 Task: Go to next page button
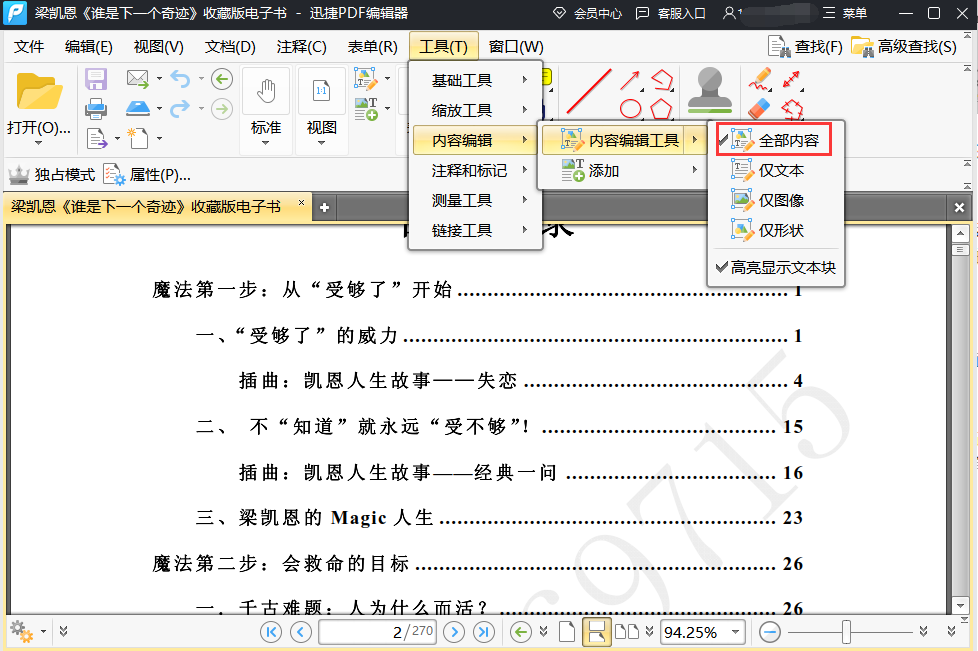[x=454, y=632]
